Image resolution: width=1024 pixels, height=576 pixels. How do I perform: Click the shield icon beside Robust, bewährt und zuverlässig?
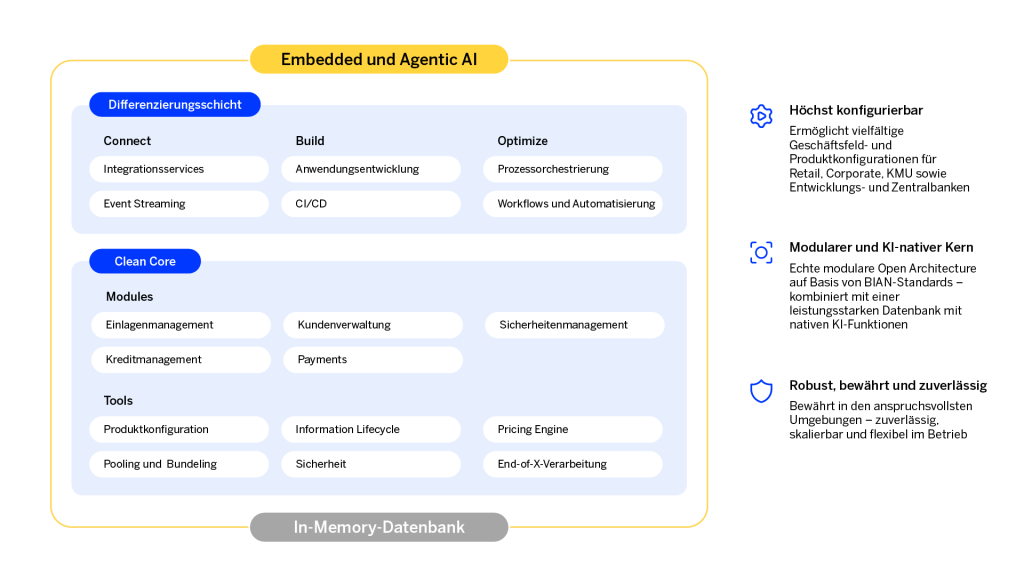coord(761,391)
